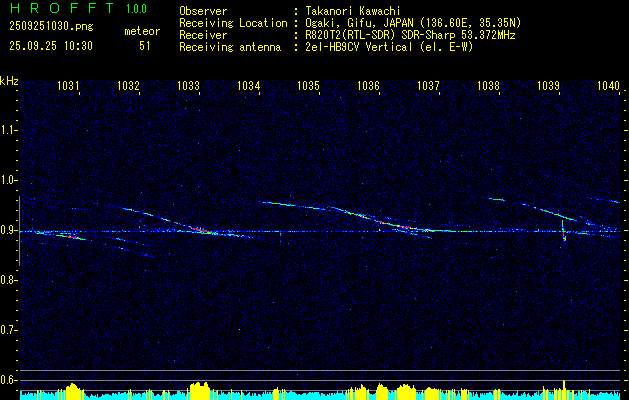629x400 pixels.
Task: Click time axis label 1039
Action: 548,85
